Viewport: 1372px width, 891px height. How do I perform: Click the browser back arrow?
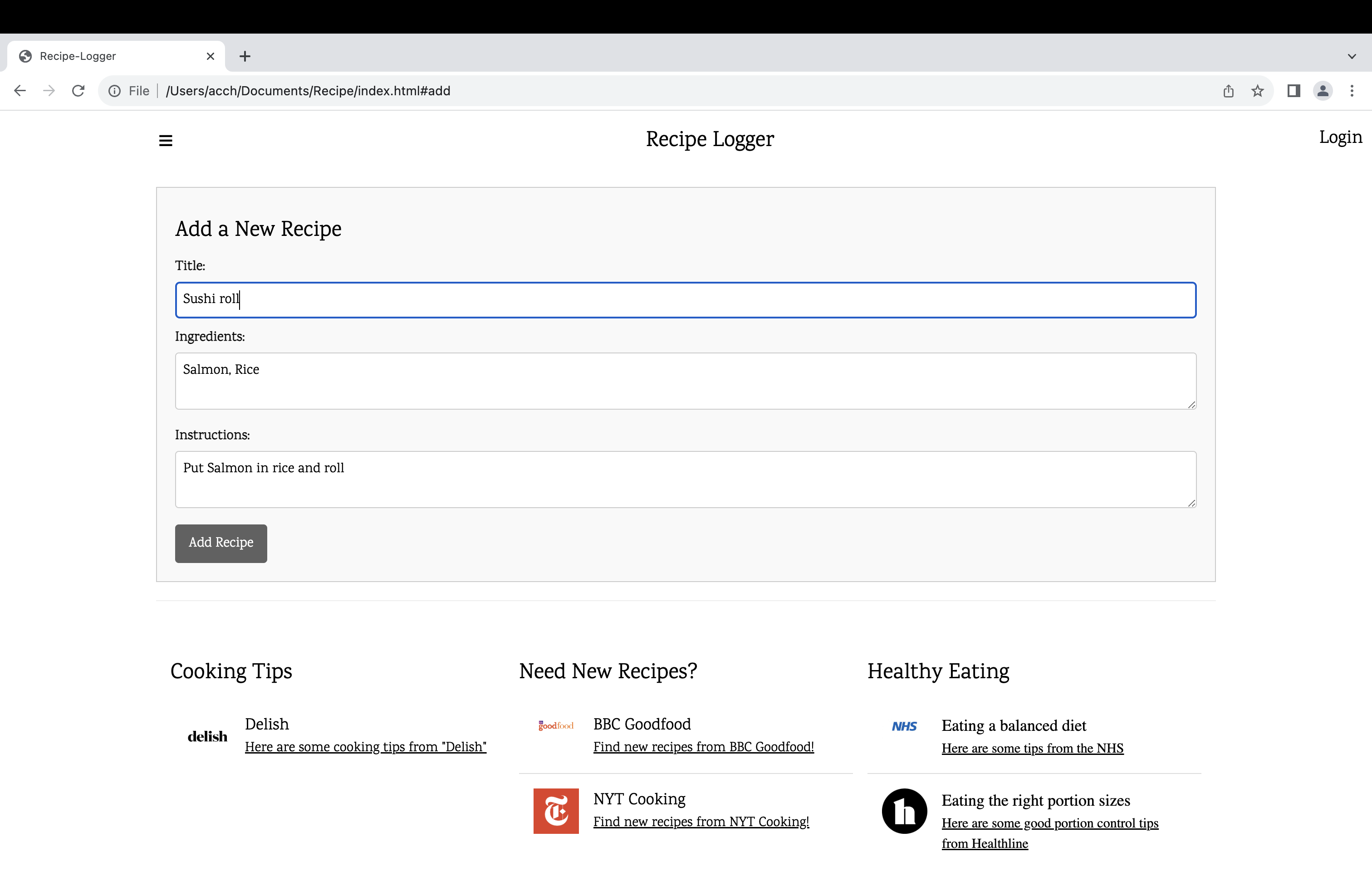tap(20, 91)
